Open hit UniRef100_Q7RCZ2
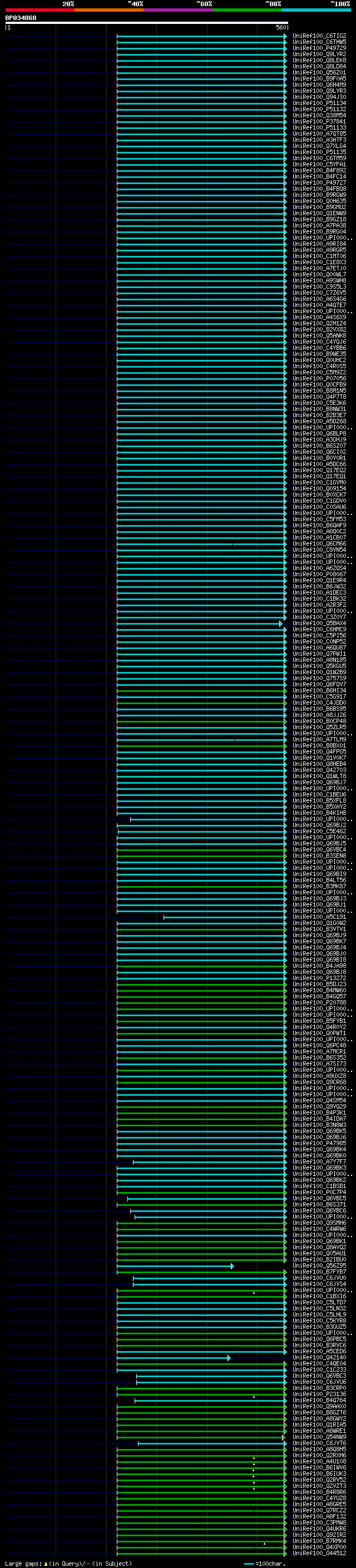Viewport: 356px width, 1568px height. [319, 1511]
